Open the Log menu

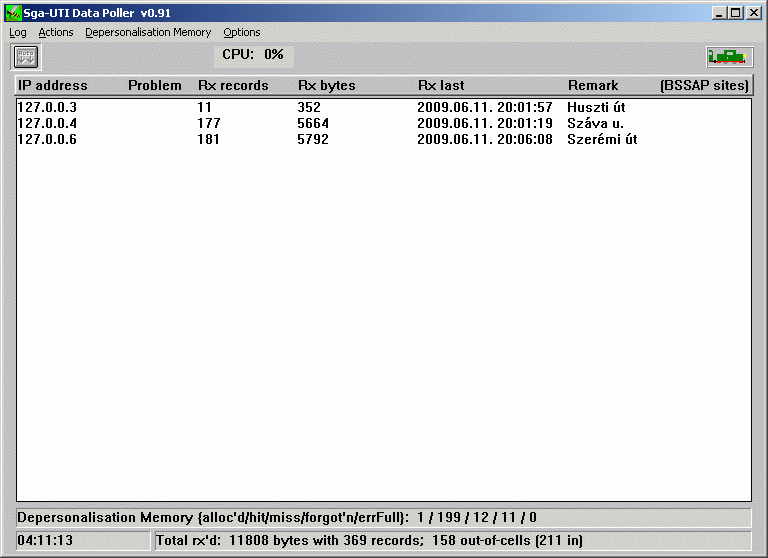coord(18,32)
